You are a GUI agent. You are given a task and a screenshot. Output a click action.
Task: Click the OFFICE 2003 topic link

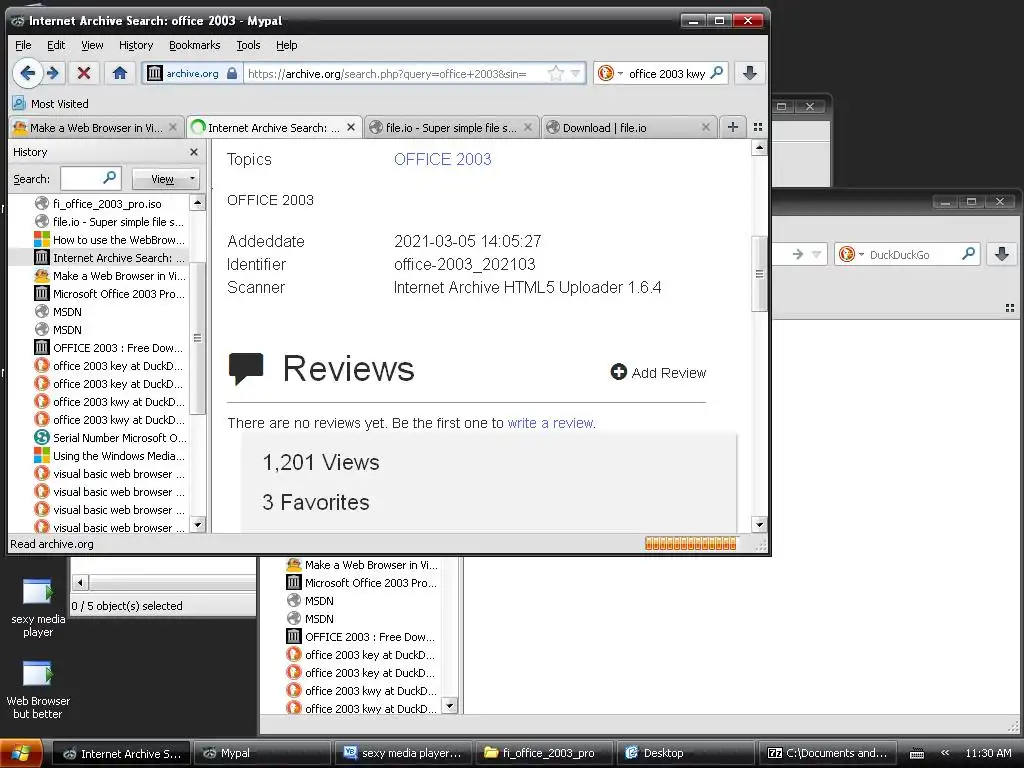(442, 159)
